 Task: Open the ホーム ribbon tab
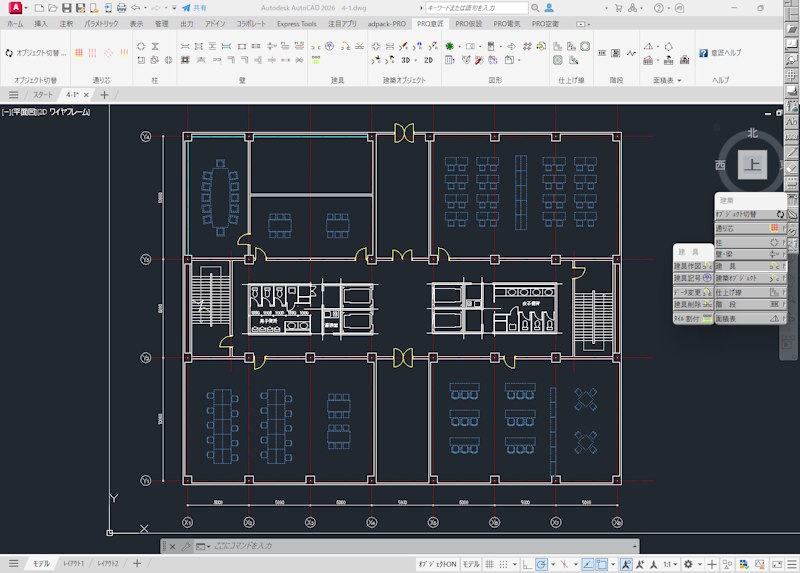click(15, 24)
